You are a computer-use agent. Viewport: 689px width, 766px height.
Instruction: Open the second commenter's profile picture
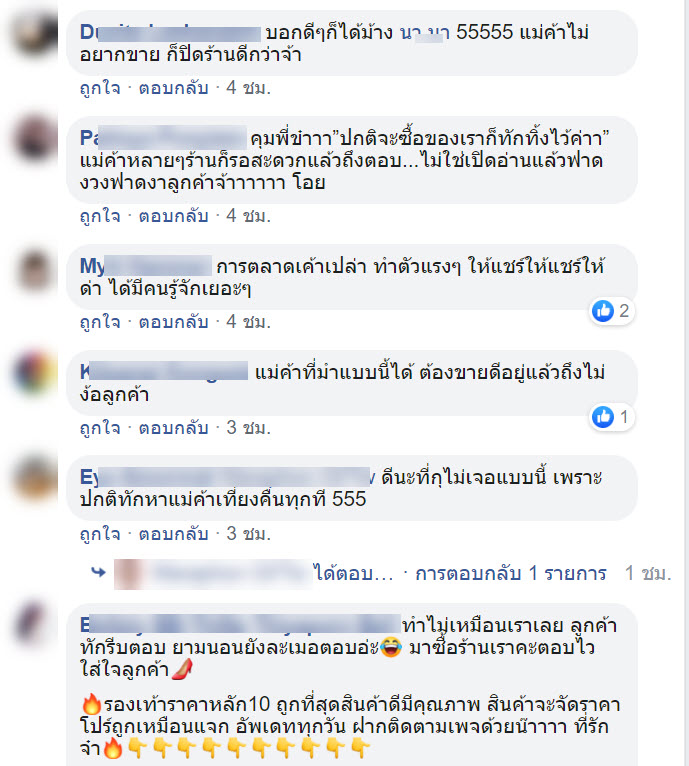(36, 139)
